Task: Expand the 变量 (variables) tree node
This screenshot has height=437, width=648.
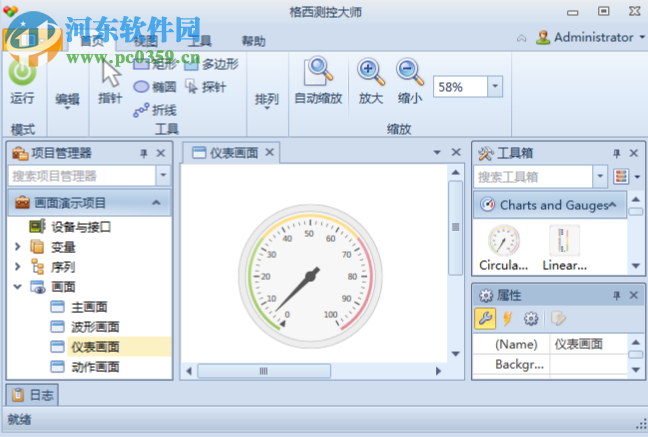Action: click(x=17, y=247)
